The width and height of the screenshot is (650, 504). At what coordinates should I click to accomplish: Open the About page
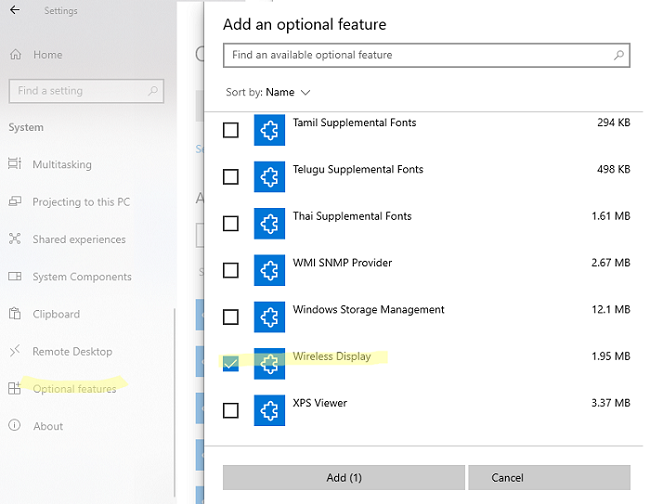(x=48, y=426)
